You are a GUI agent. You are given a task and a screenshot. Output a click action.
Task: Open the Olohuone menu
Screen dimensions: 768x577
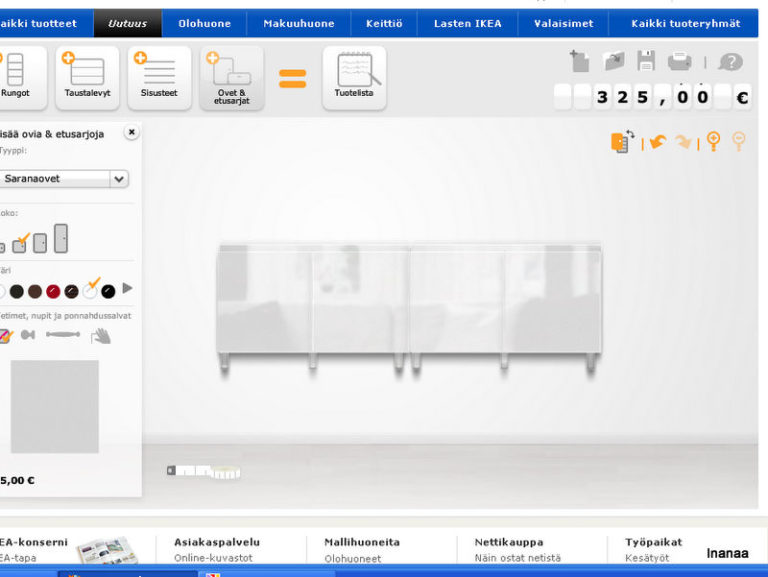[x=204, y=23]
